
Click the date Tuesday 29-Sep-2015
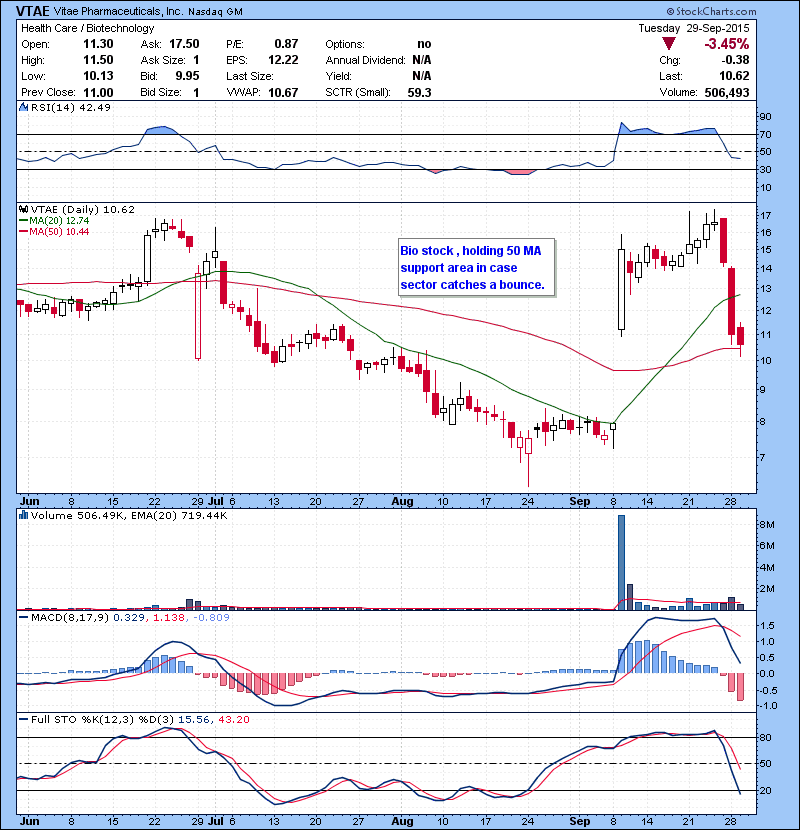(x=694, y=28)
